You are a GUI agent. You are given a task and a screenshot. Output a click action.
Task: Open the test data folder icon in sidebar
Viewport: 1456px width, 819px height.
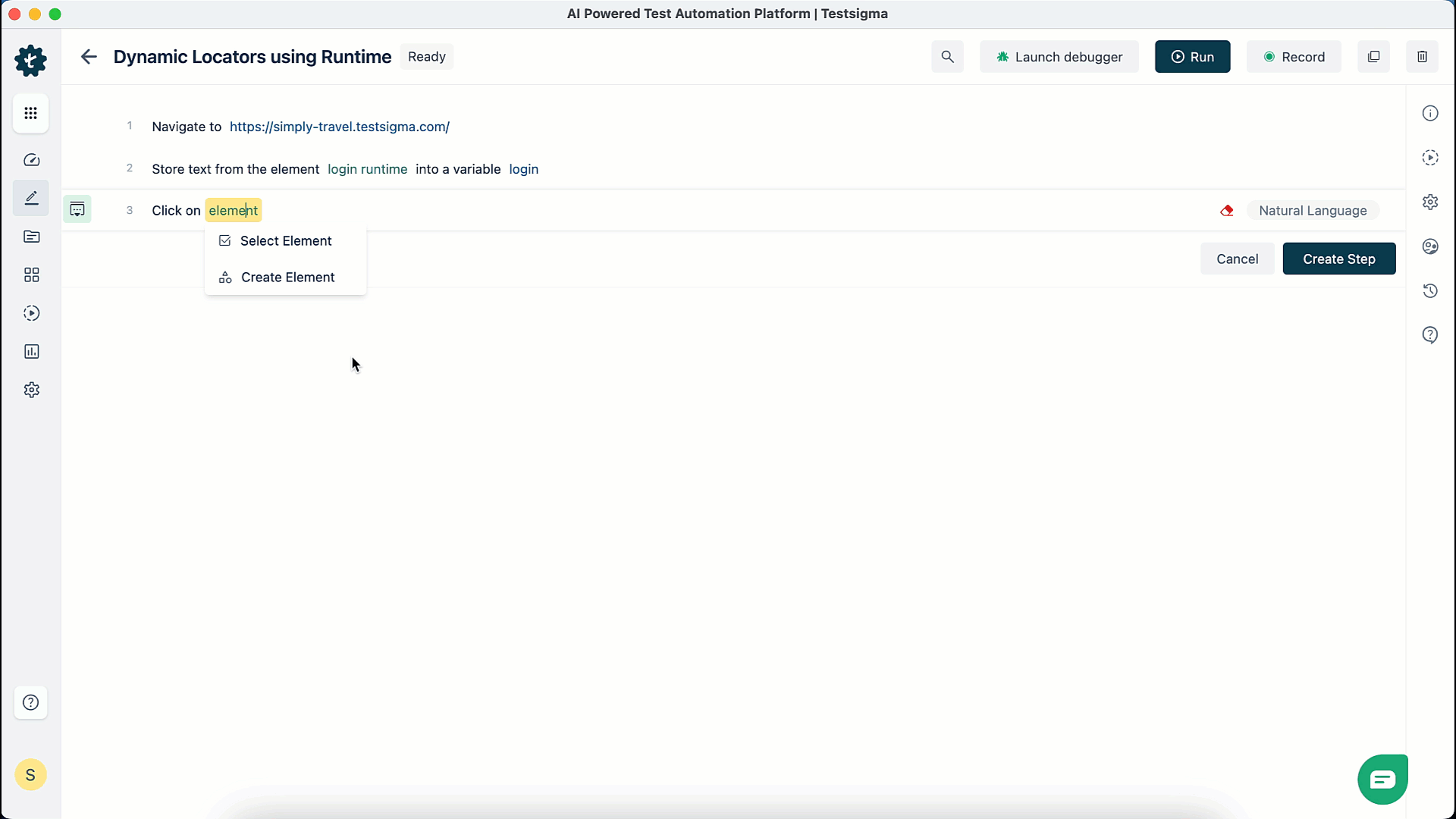(31, 237)
